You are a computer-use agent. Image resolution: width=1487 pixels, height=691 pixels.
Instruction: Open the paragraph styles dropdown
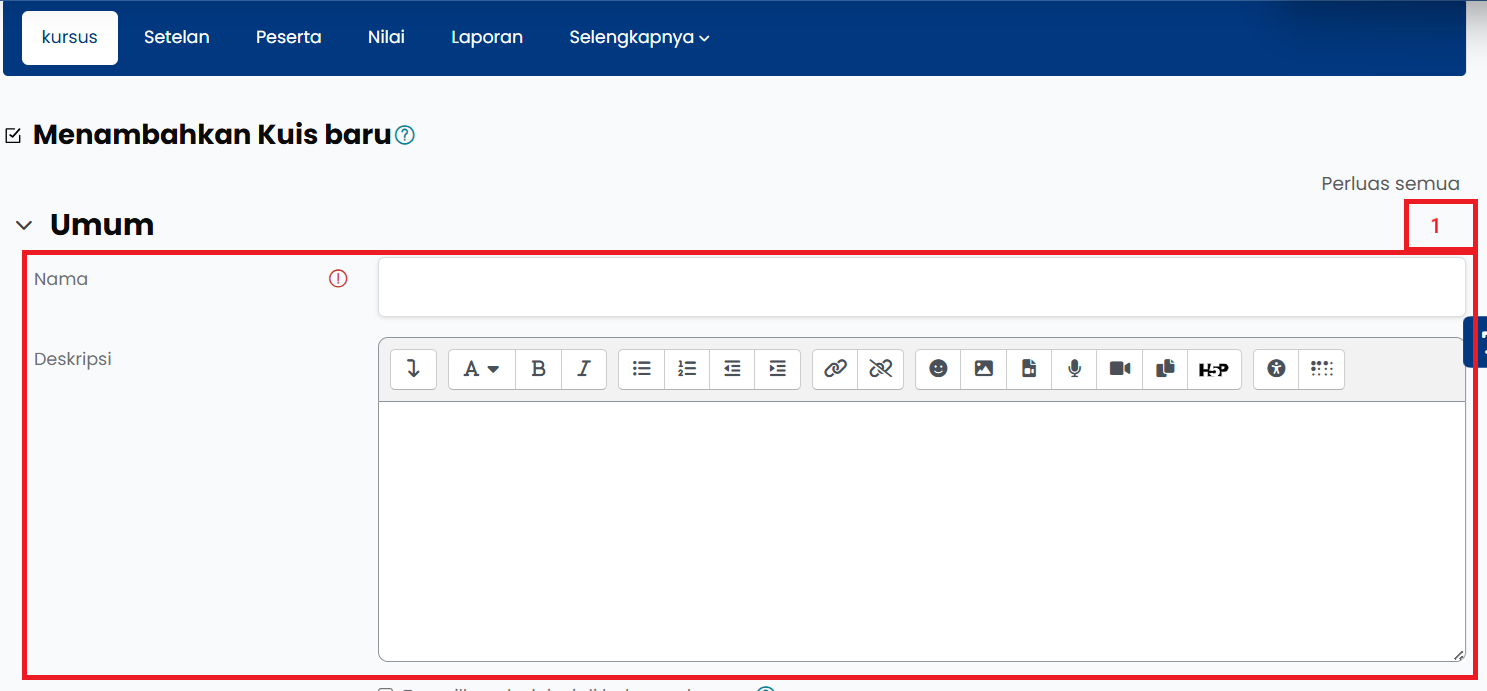point(481,369)
